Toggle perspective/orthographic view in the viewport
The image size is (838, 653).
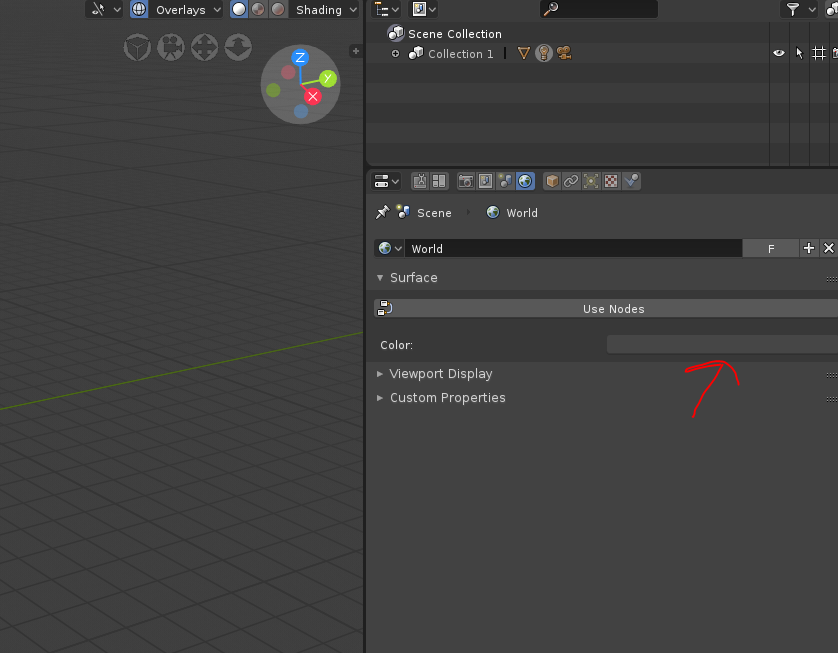coord(137,48)
